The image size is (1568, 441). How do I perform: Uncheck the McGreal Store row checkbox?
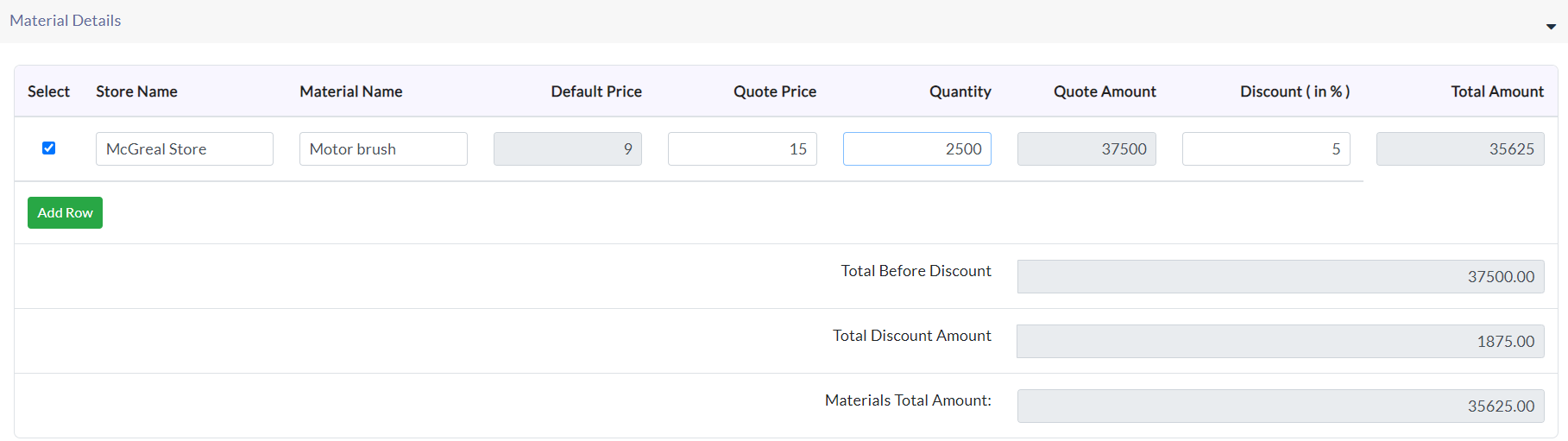[49, 148]
